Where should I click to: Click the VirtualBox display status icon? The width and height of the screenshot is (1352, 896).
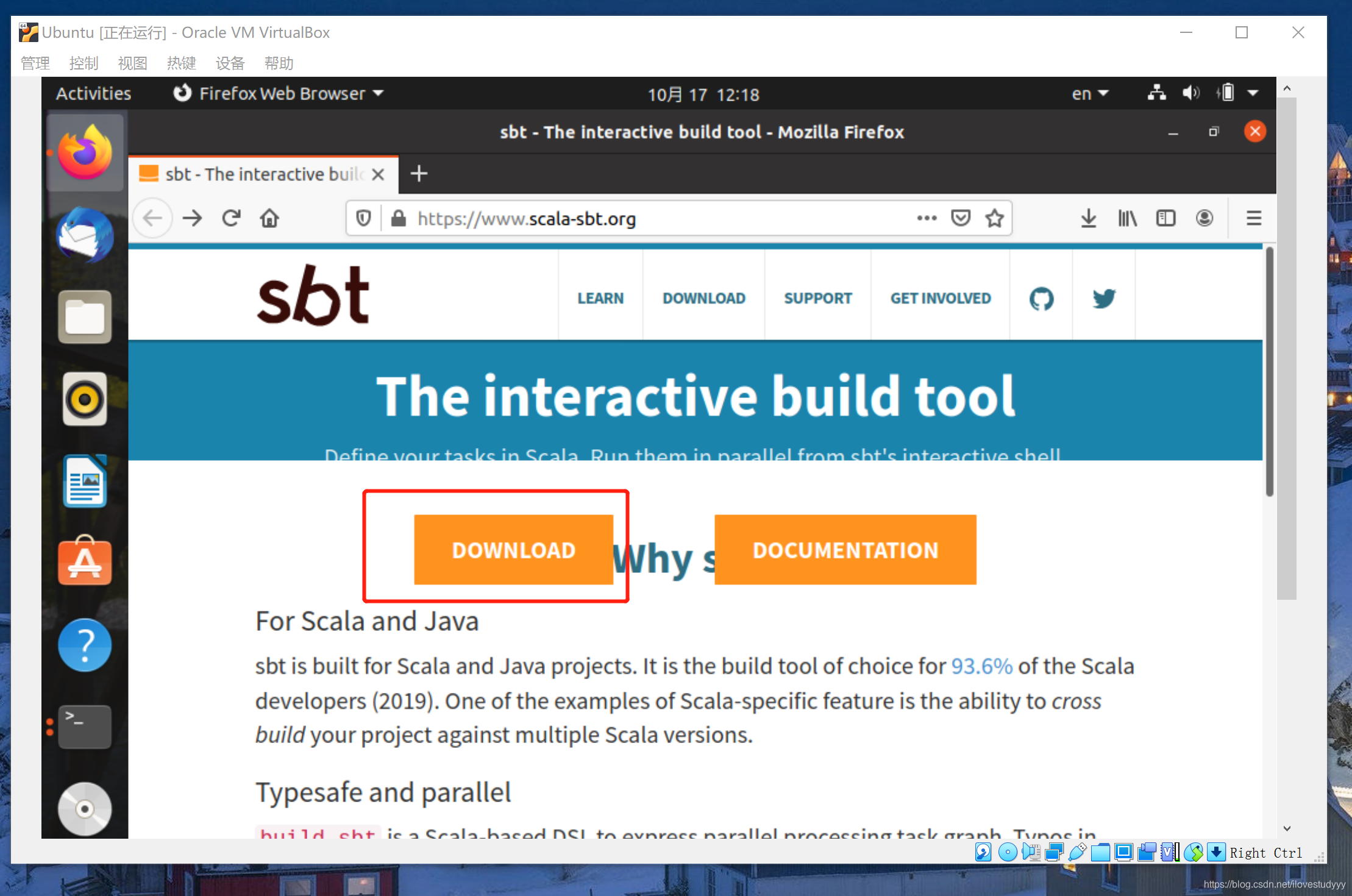coord(1123,852)
